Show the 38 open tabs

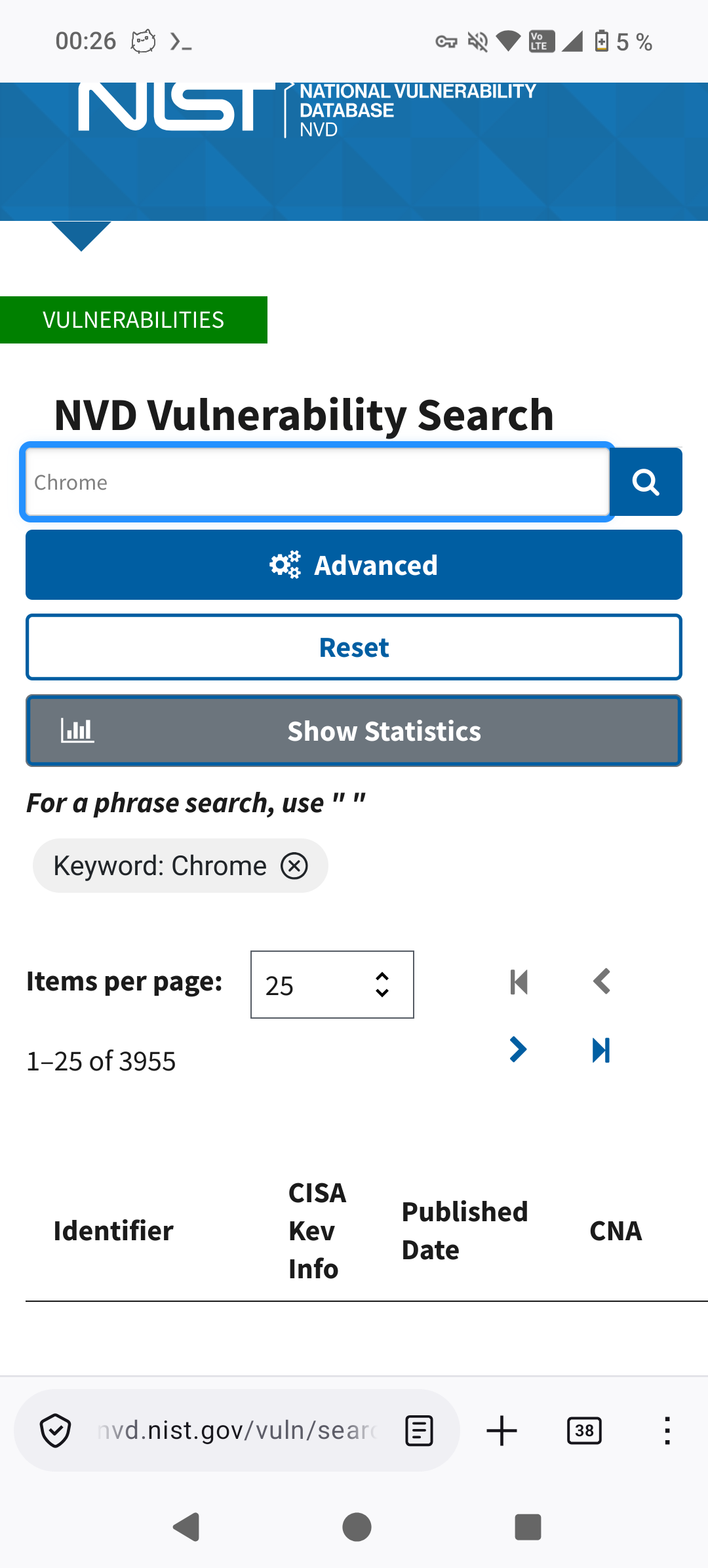[584, 1430]
